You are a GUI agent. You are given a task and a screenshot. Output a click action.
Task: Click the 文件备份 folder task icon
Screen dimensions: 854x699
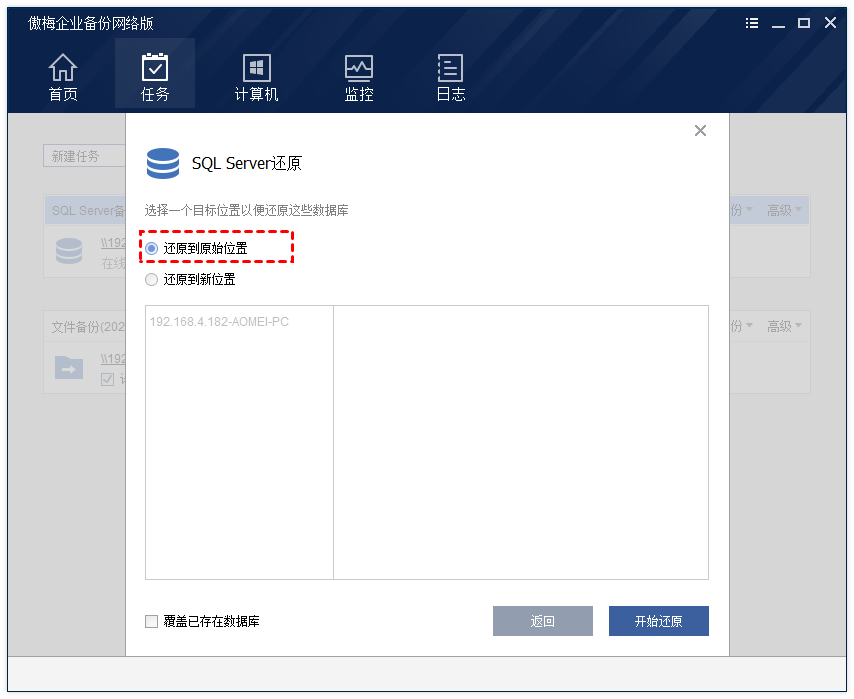[69, 367]
